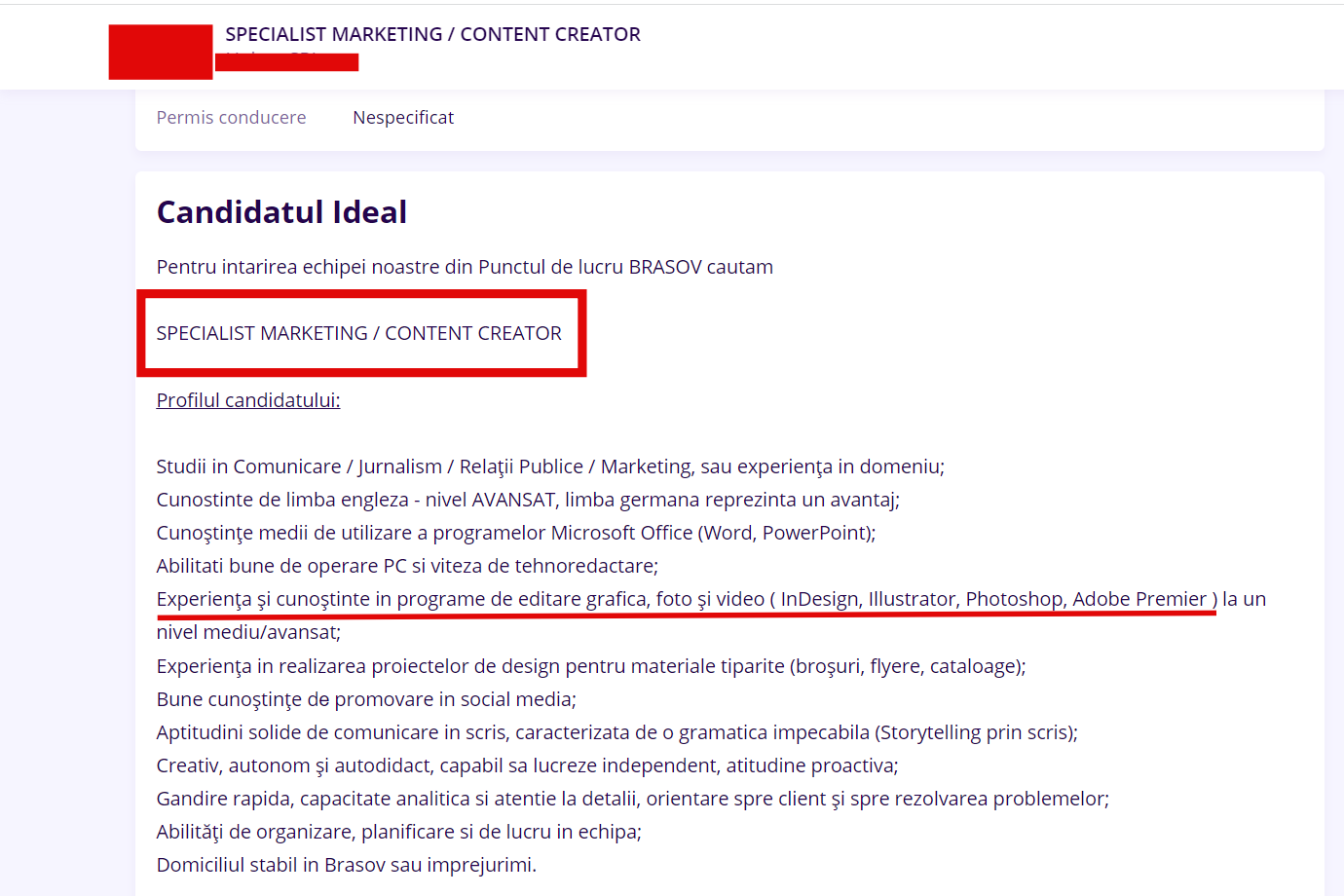Click the promovare in social media line
This screenshot has width=1344, height=896.
click(366, 699)
